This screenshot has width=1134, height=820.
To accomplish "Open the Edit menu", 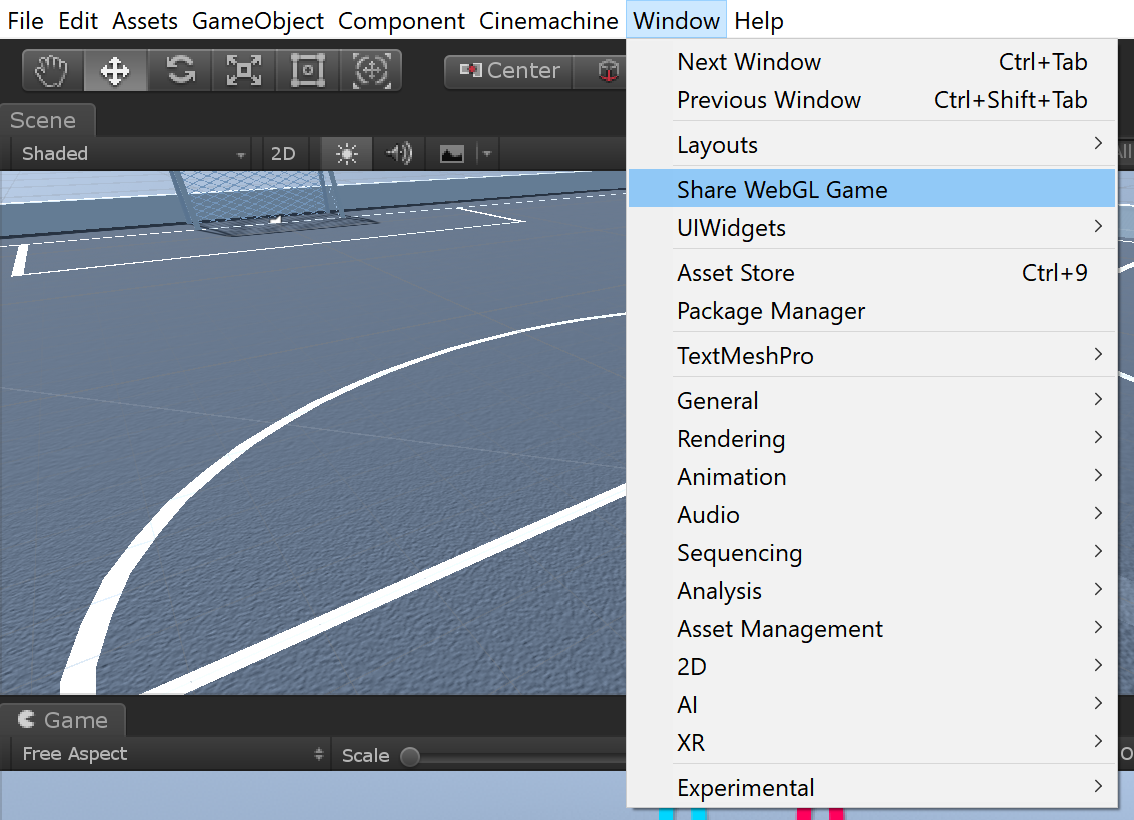I will [78, 21].
